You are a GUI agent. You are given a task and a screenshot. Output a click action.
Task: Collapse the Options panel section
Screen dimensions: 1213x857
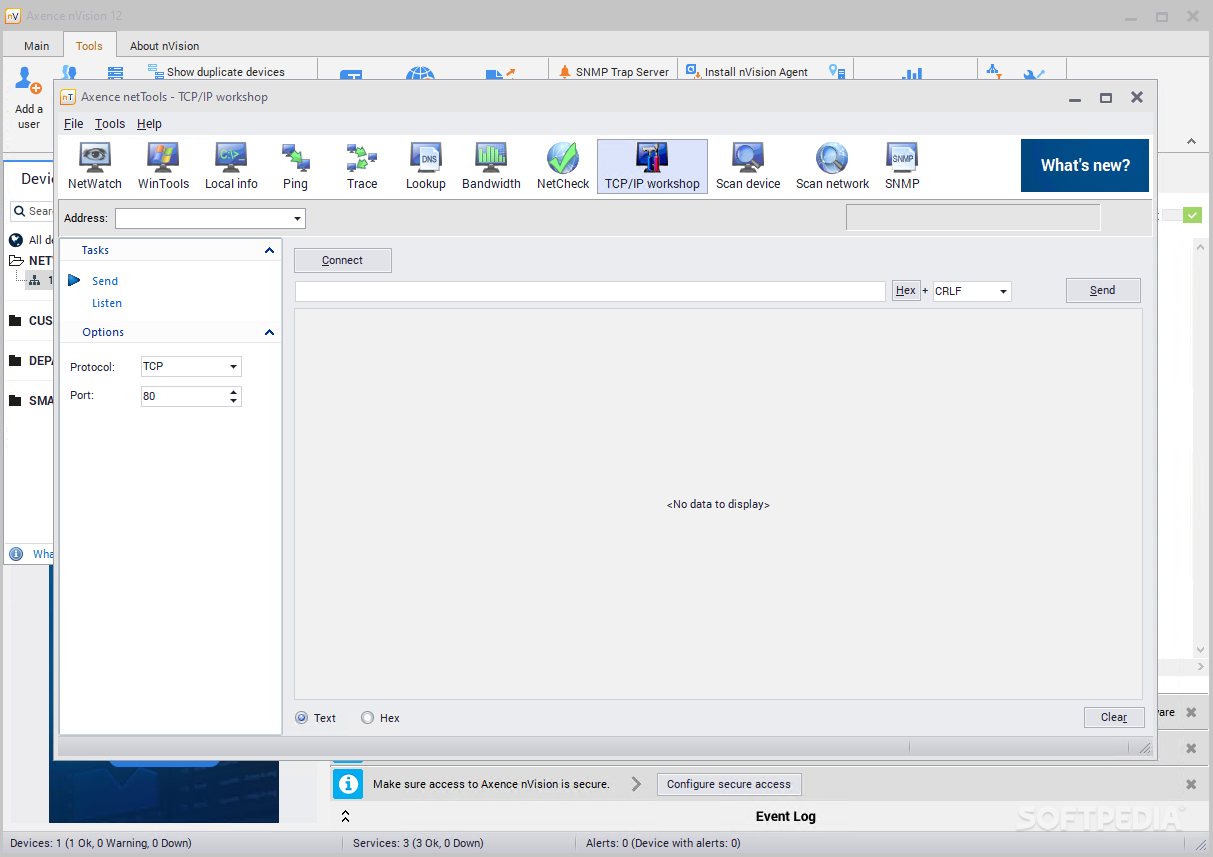[269, 332]
